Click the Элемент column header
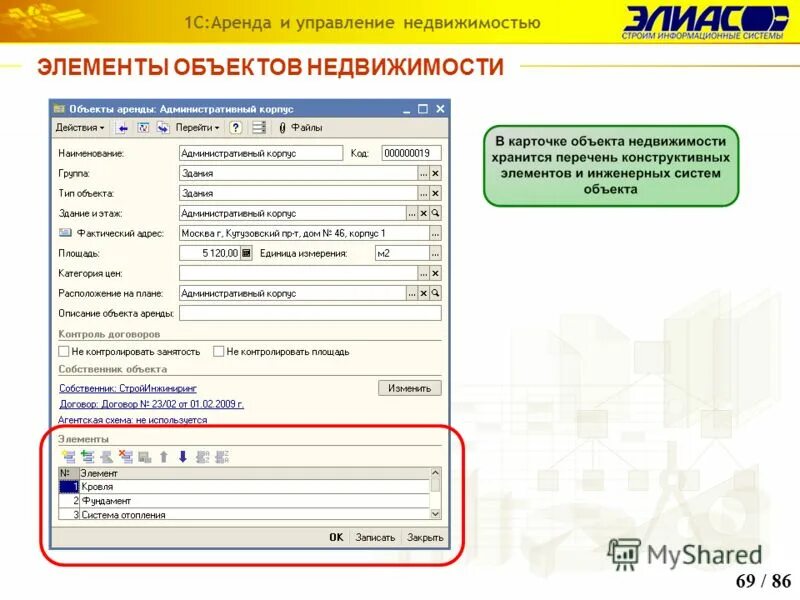 pos(255,473)
